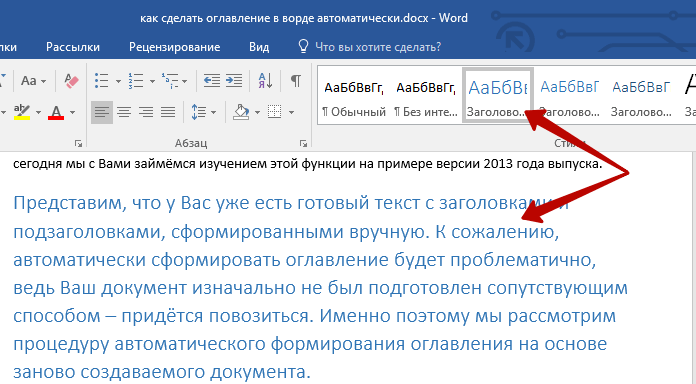This screenshot has height=384, width=696.
Task: Open the font group dialog launcher
Action: 79,143
